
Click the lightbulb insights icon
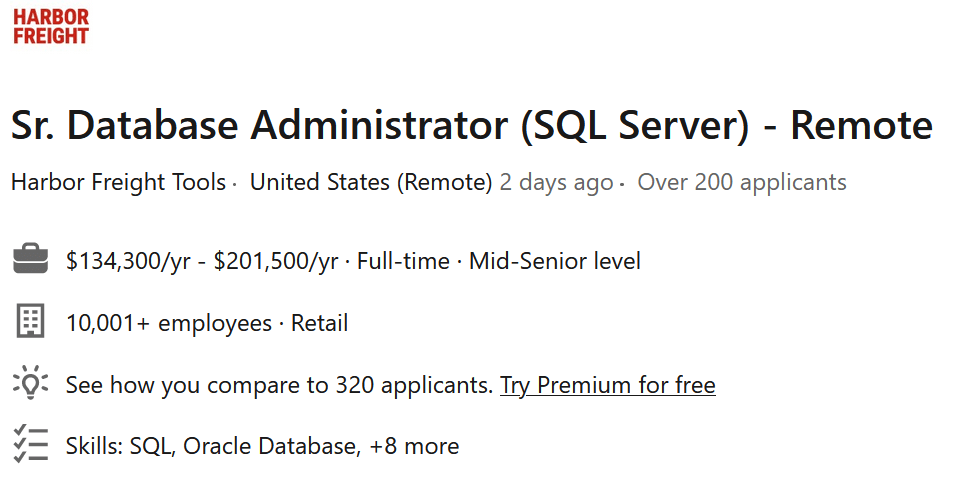tap(31, 384)
